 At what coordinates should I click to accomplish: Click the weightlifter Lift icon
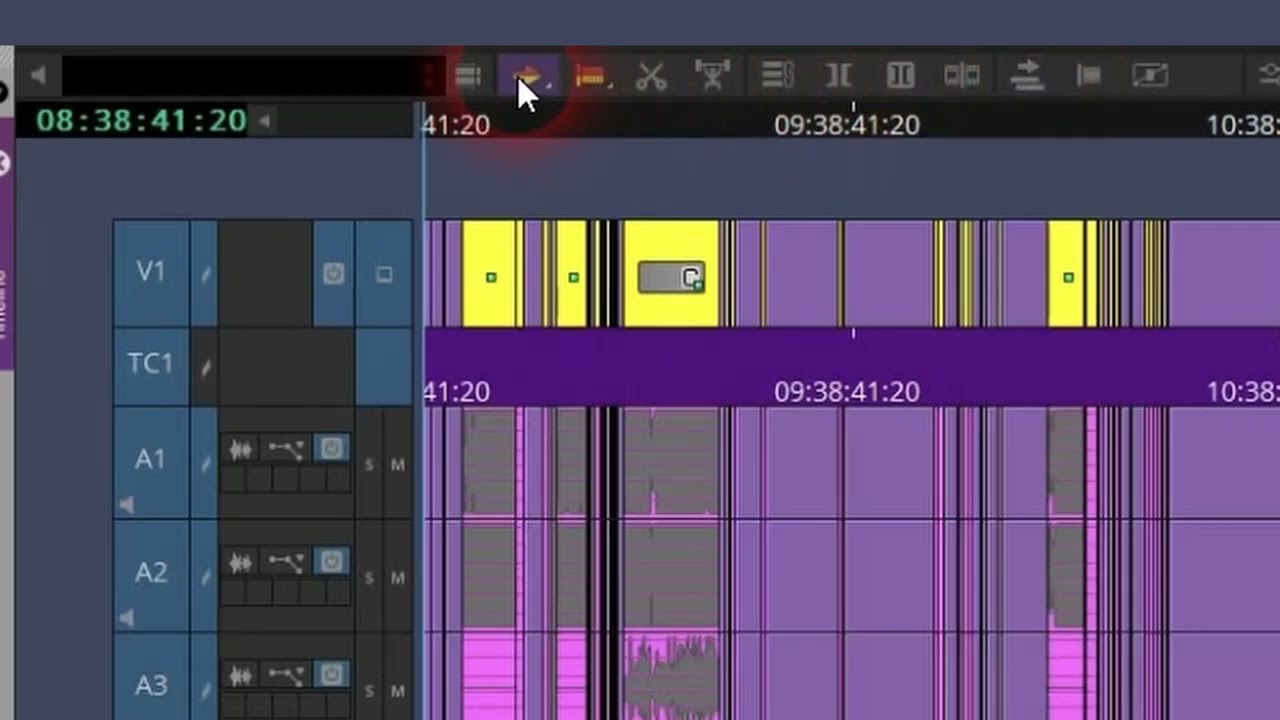[712, 76]
